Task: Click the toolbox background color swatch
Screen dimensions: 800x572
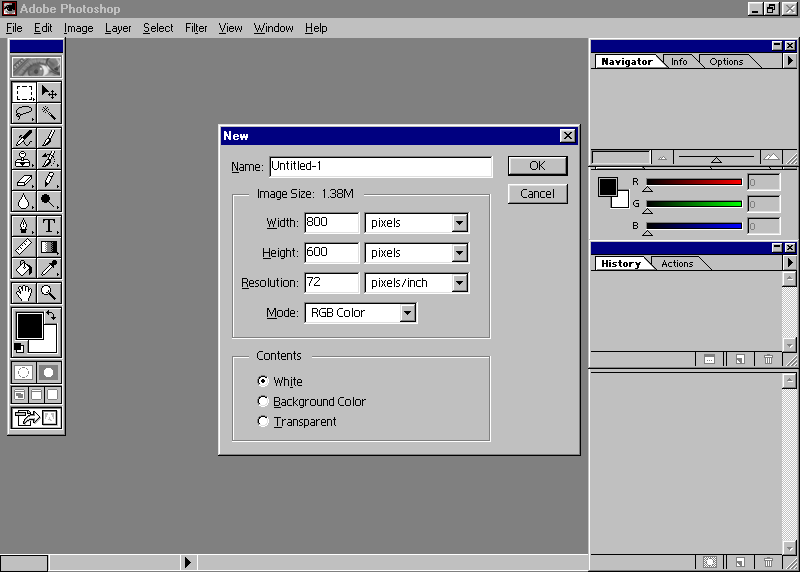Action: click(x=49, y=343)
